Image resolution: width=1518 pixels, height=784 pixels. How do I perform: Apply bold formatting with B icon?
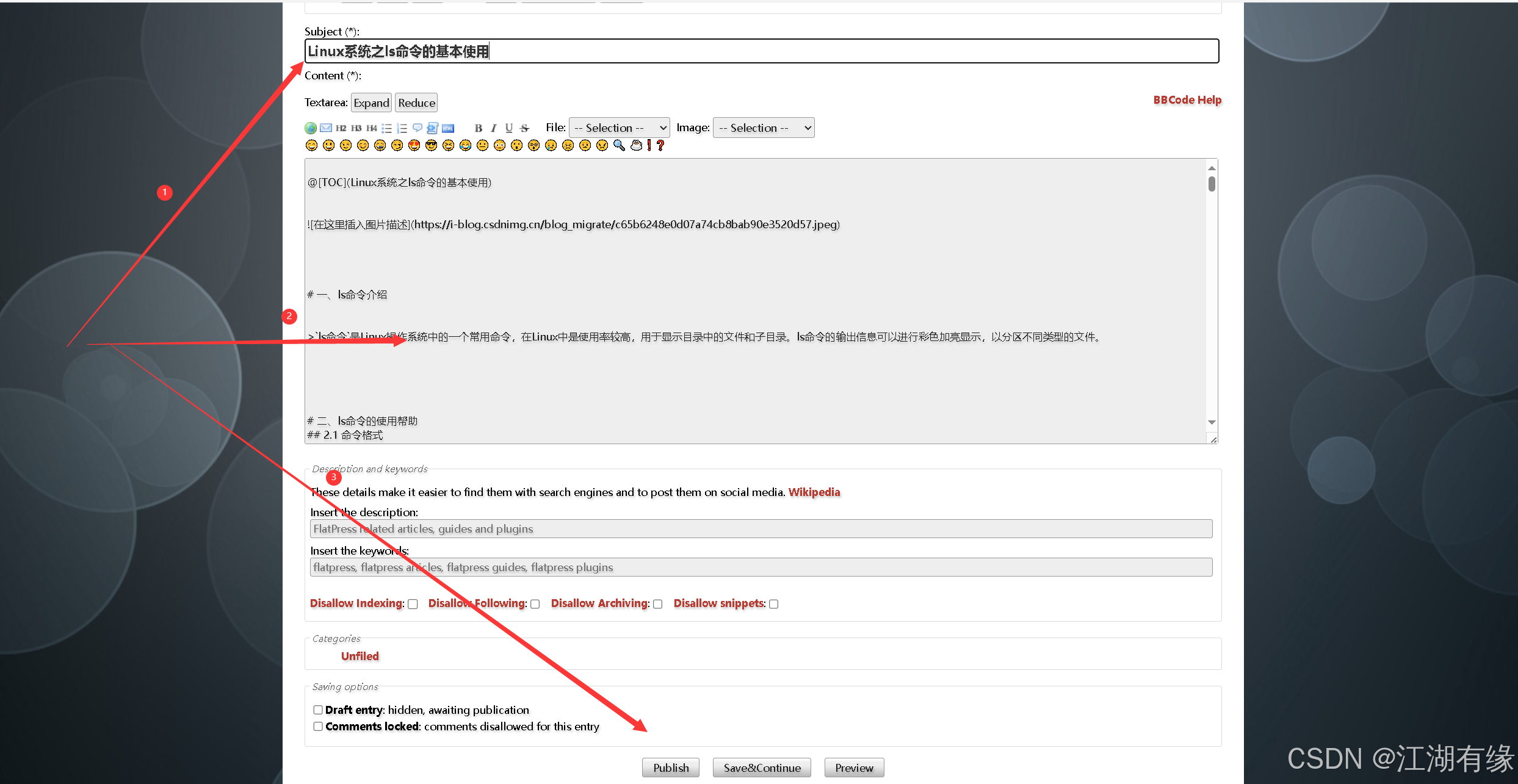479,128
